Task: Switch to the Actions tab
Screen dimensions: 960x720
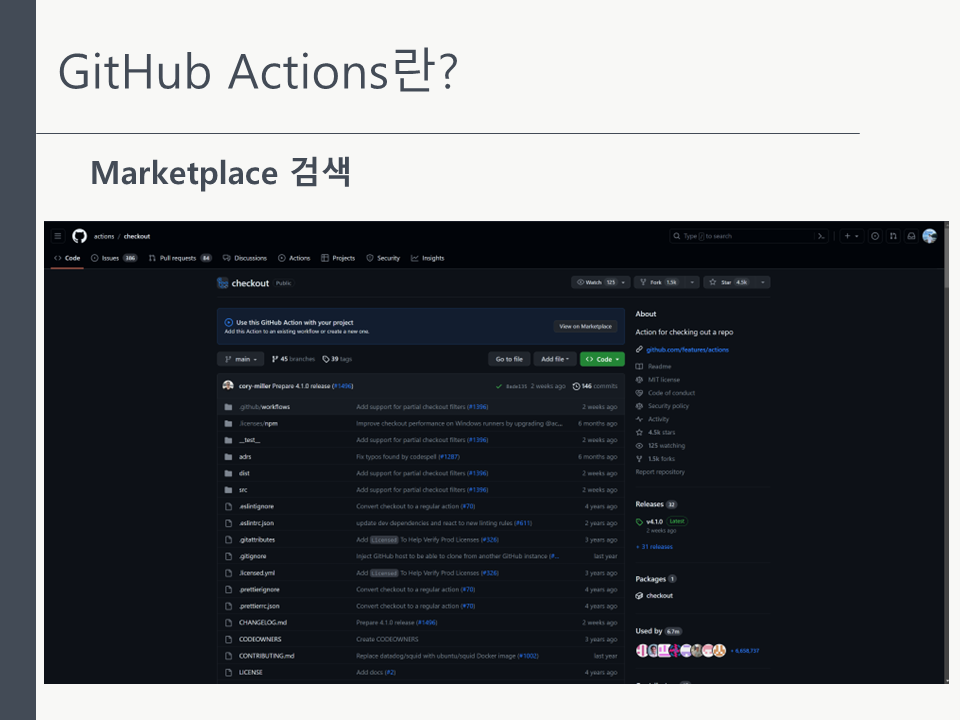Action: click(x=294, y=258)
